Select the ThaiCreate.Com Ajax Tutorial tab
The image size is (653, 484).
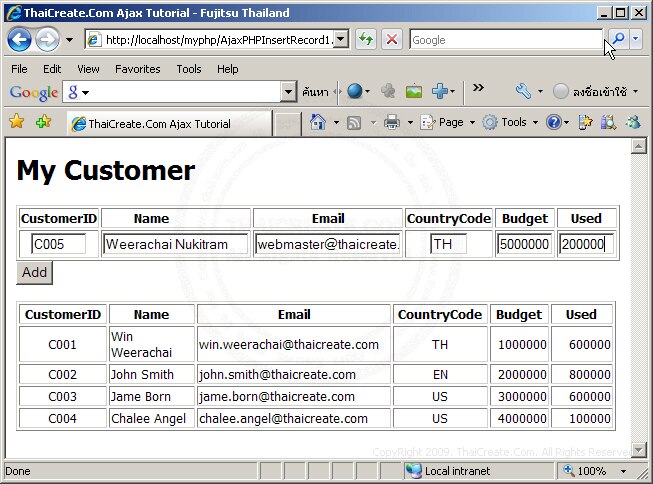pos(170,124)
